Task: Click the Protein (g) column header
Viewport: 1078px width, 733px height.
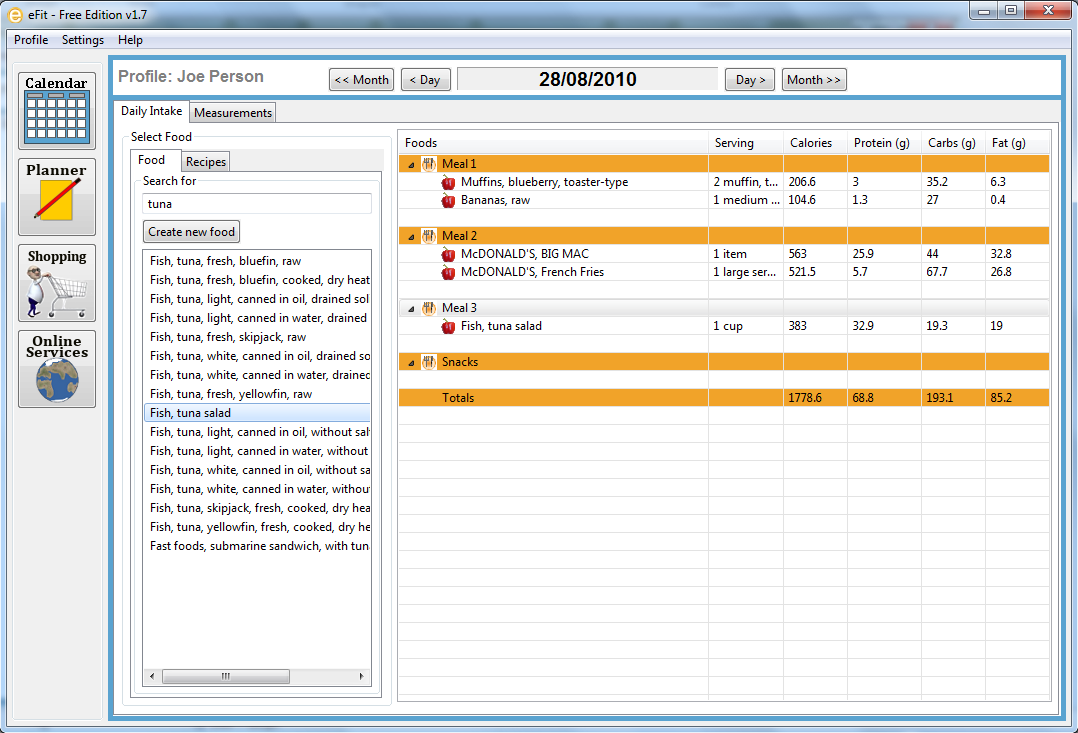Action: coord(884,143)
